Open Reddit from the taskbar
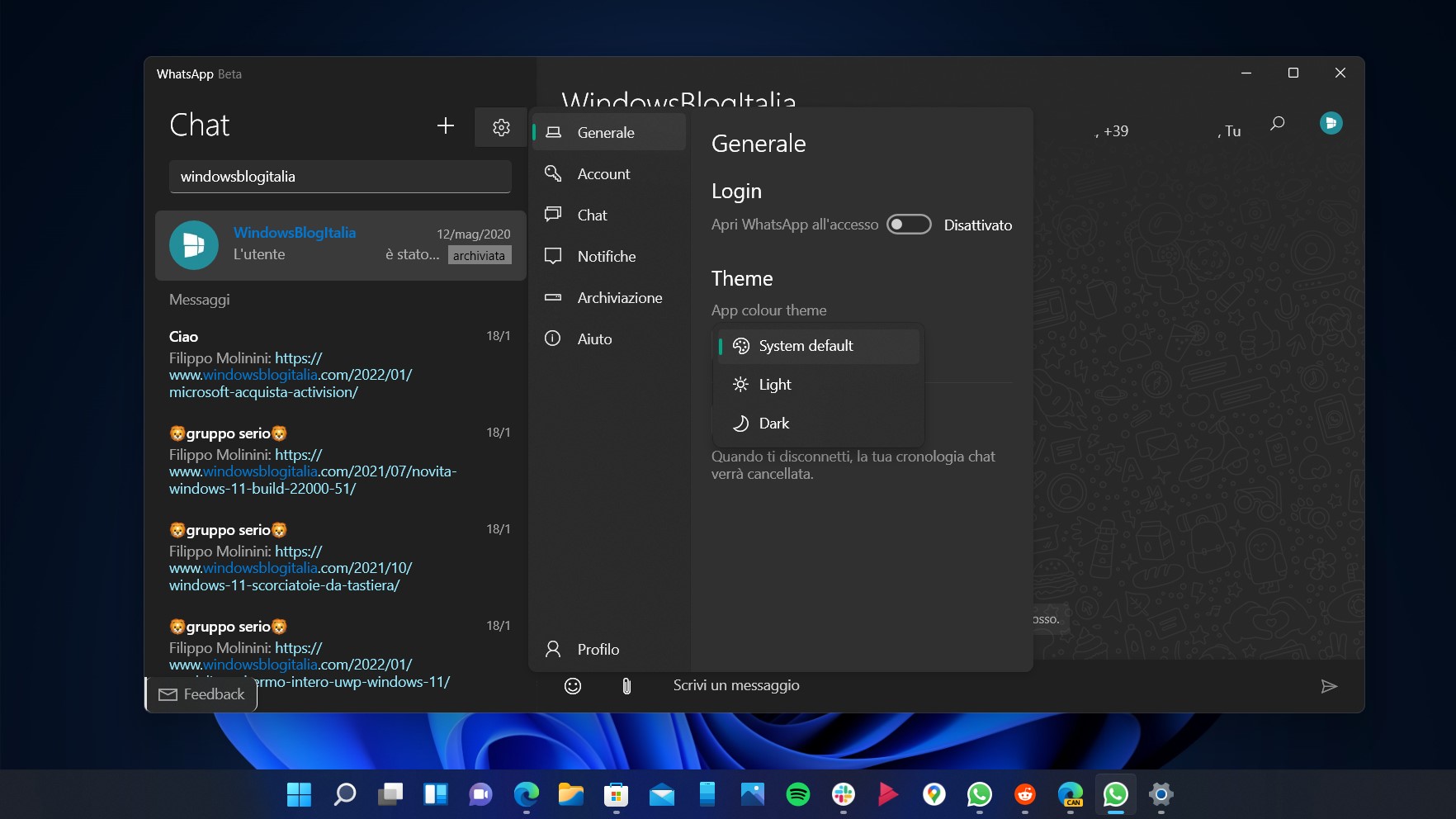Image resolution: width=1456 pixels, height=819 pixels. (x=1025, y=795)
